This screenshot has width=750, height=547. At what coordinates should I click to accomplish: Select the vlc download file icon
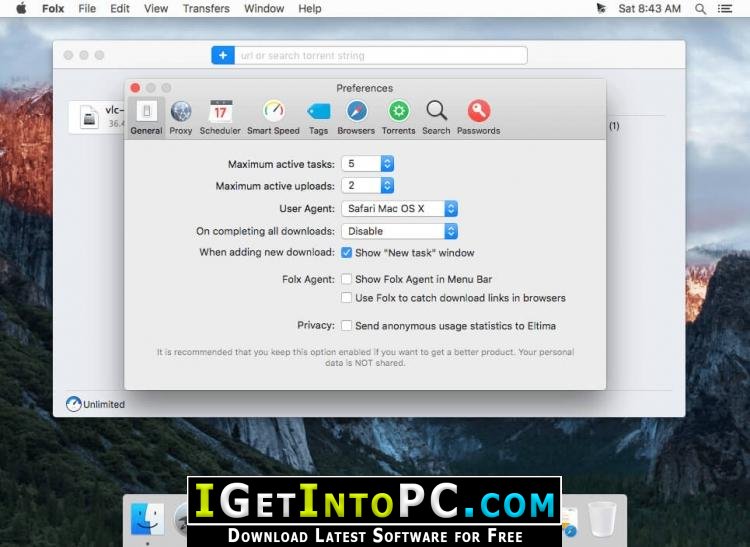point(89,117)
